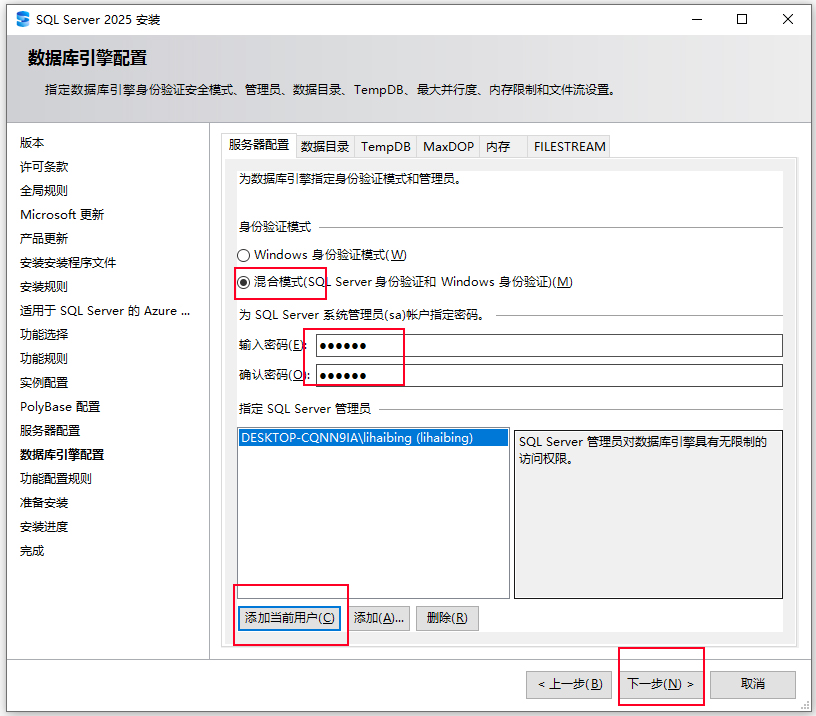816x716 pixels.
Task: Click 版本 step in sidebar
Action: (32, 143)
